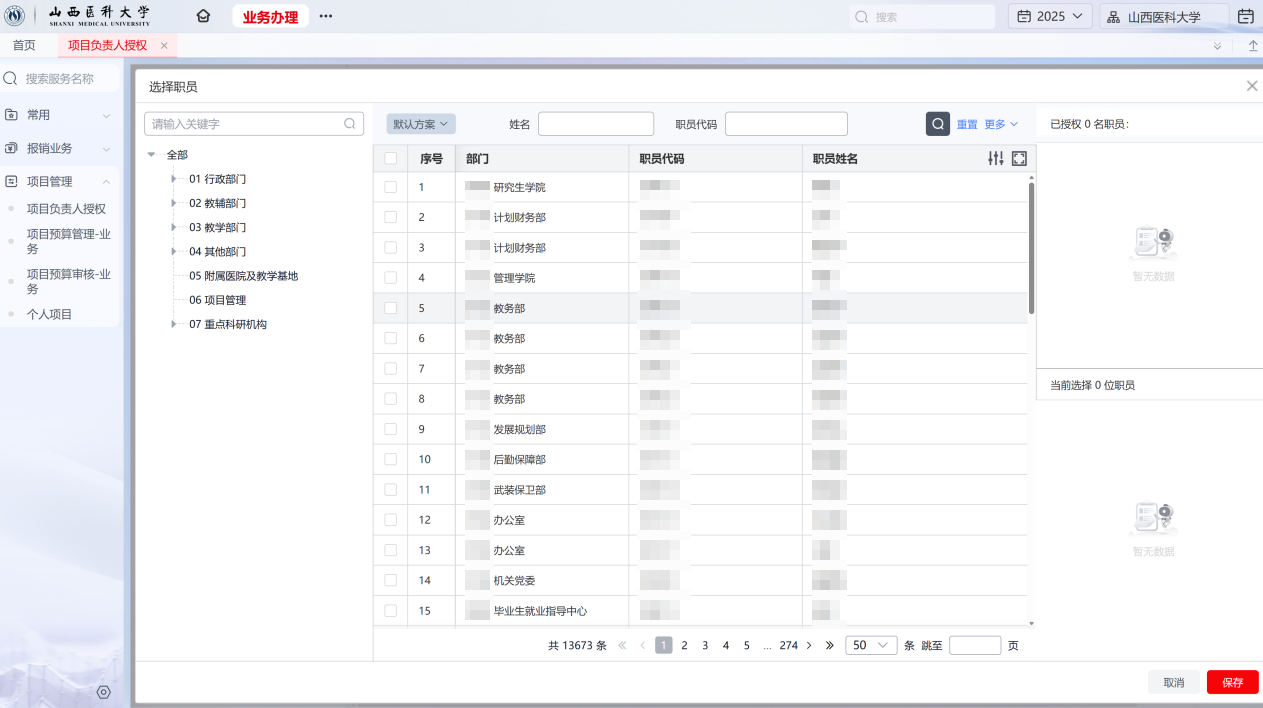The height and width of the screenshot is (708, 1263).
Task: Click the red 保存 button
Action: [x=1232, y=682]
